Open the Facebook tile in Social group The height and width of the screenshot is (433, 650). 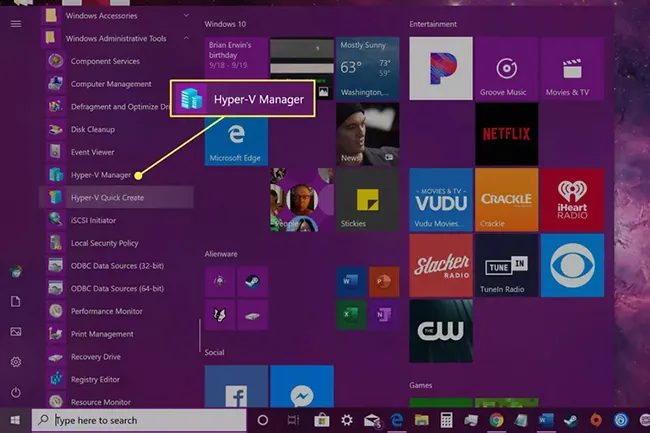click(236, 386)
